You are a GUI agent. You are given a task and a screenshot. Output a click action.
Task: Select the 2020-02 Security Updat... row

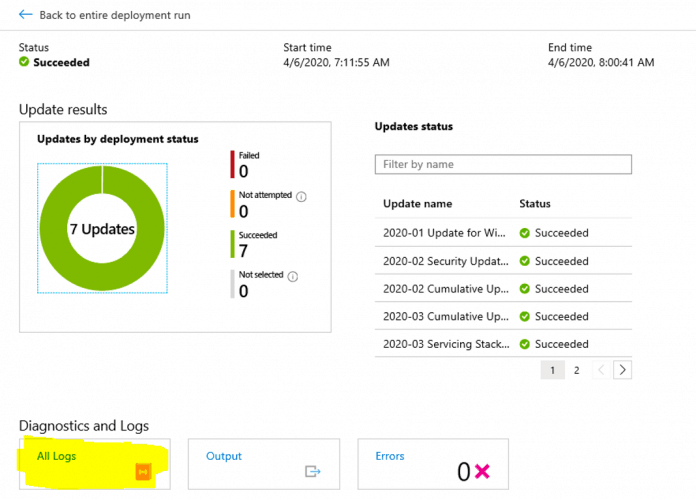(x=503, y=261)
